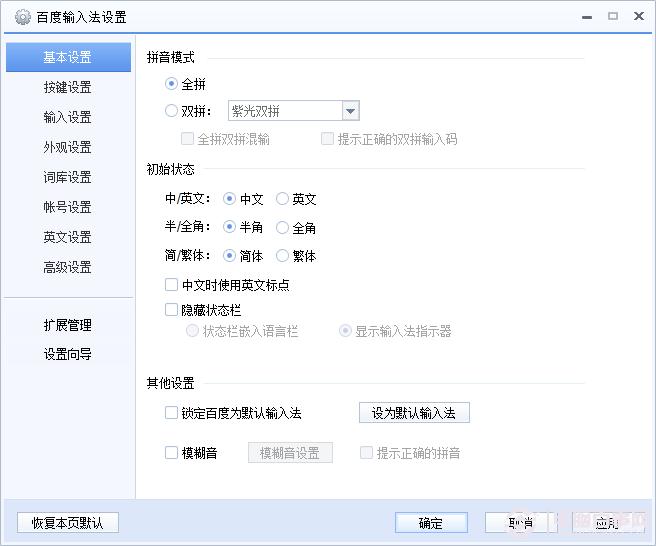Viewport: 656px width, 546px height.
Task: Open 扩展管理 from the sidebar
Action: 67,325
